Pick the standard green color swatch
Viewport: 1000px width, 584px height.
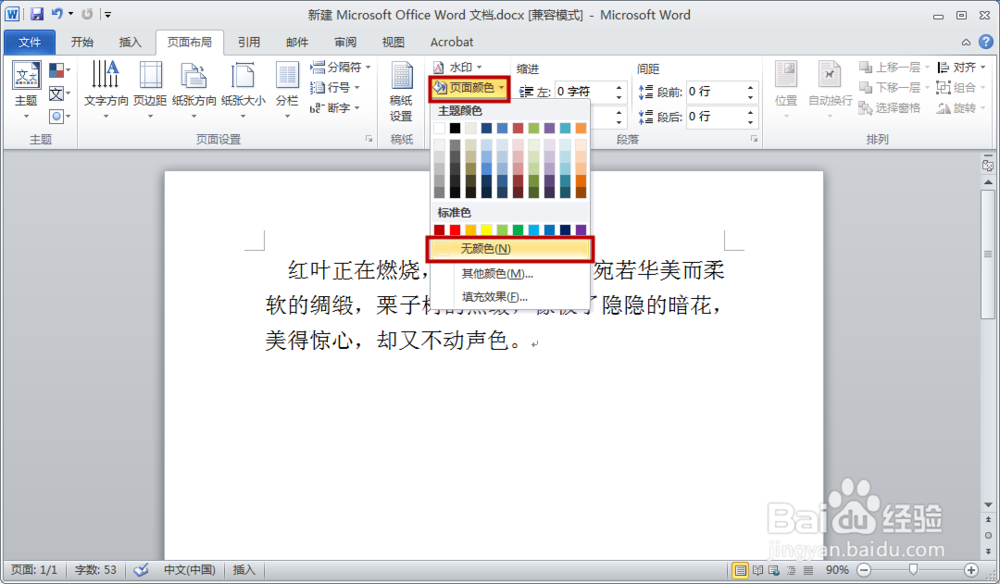pos(518,230)
